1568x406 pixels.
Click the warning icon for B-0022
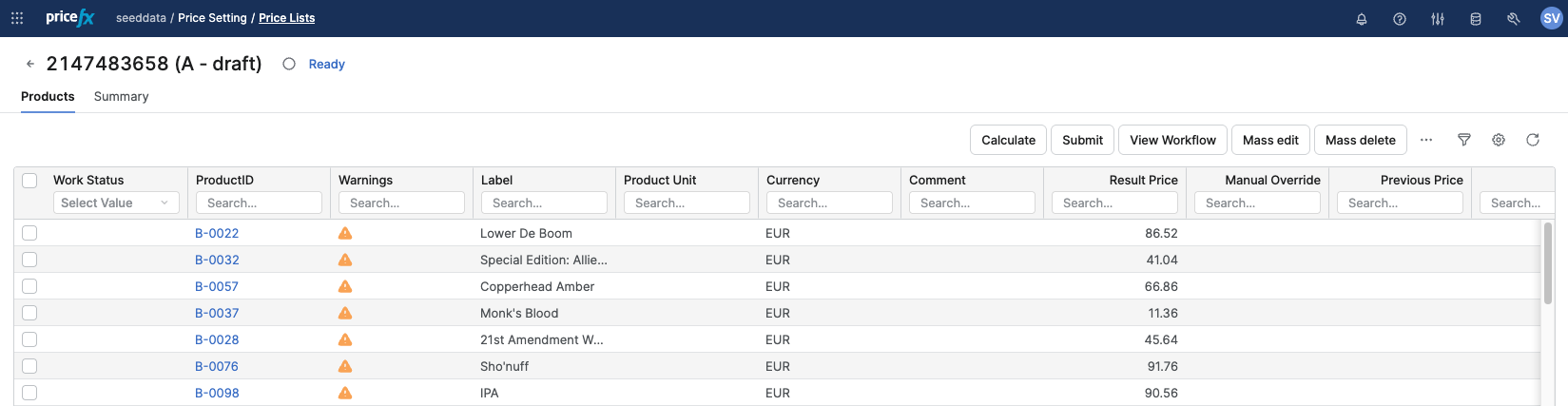(x=345, y=233)
